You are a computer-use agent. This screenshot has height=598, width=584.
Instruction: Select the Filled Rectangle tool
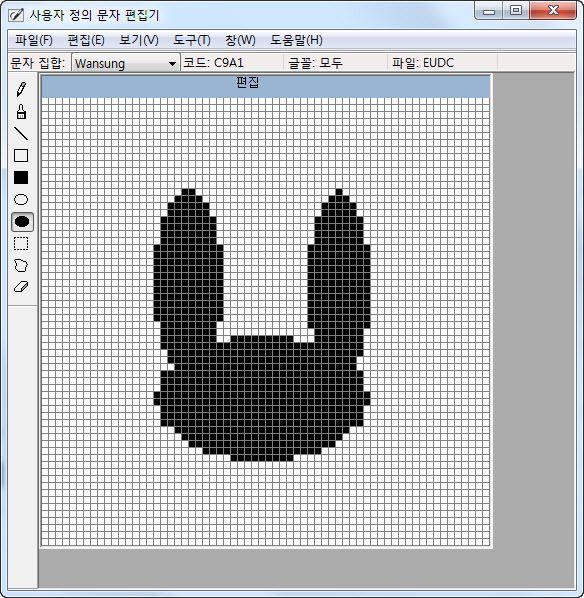[21, 178]
